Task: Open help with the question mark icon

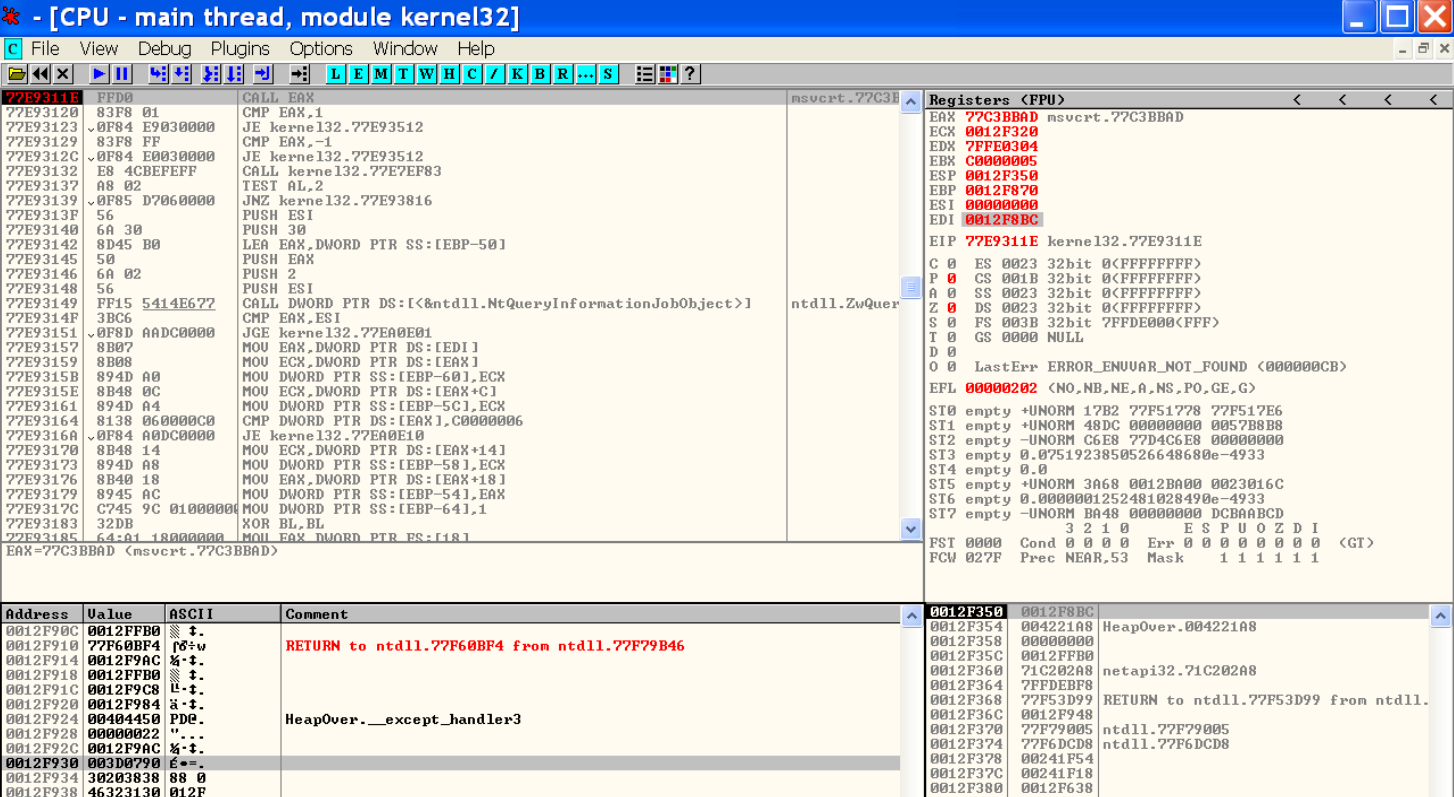Action: coord(690,74)
